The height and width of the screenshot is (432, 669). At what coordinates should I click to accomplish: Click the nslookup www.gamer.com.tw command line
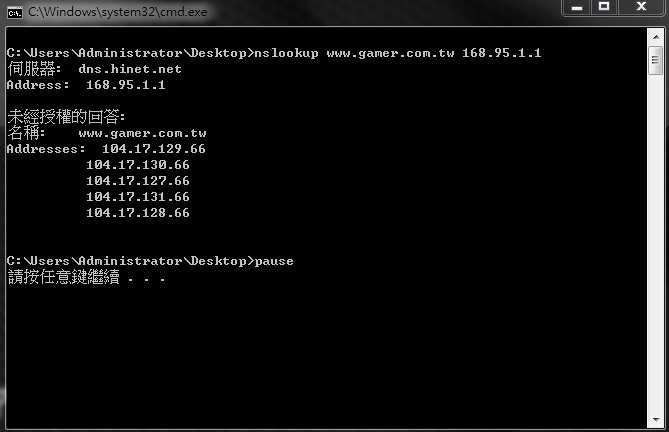point(274,53)
